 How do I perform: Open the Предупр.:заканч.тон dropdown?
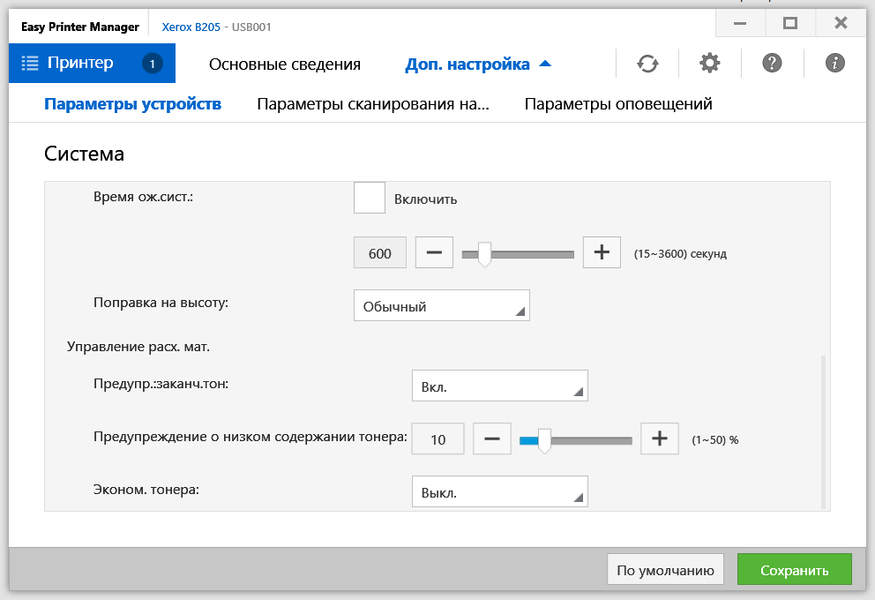pyautogui.click(x=499, y=386)
